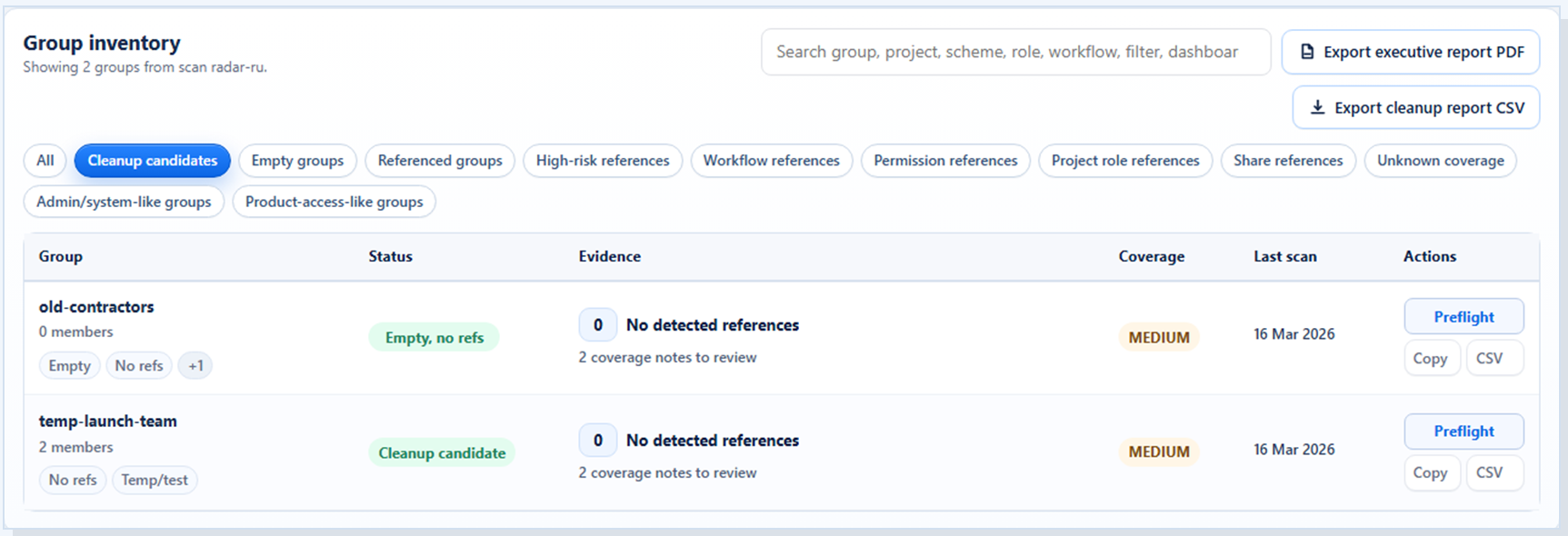Click the No refs tag on temp-launch-team
Screen dimensions: 1568x536
coord(73,480)
